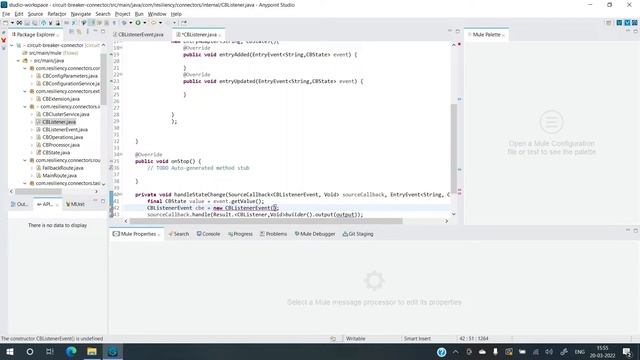Switch to the Outline tab
Viewport: 640px width, 360px height.
[20, 204]
